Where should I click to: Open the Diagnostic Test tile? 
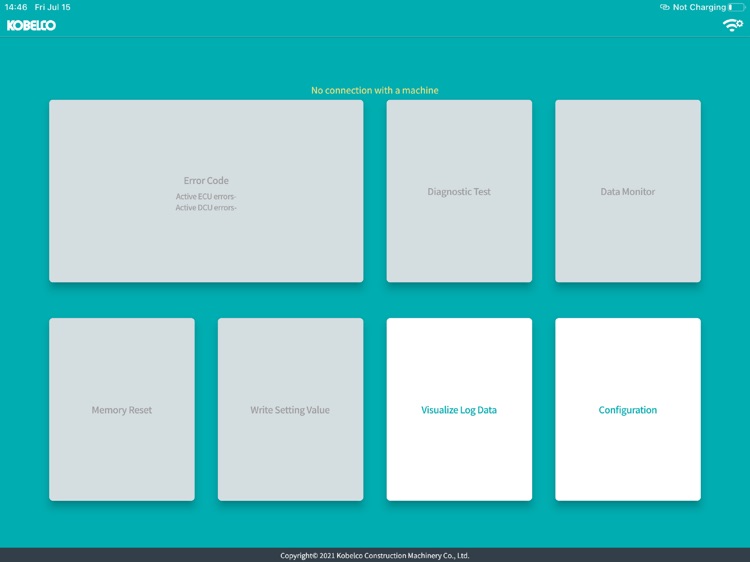pyautogui.click(x=459, y=191)
